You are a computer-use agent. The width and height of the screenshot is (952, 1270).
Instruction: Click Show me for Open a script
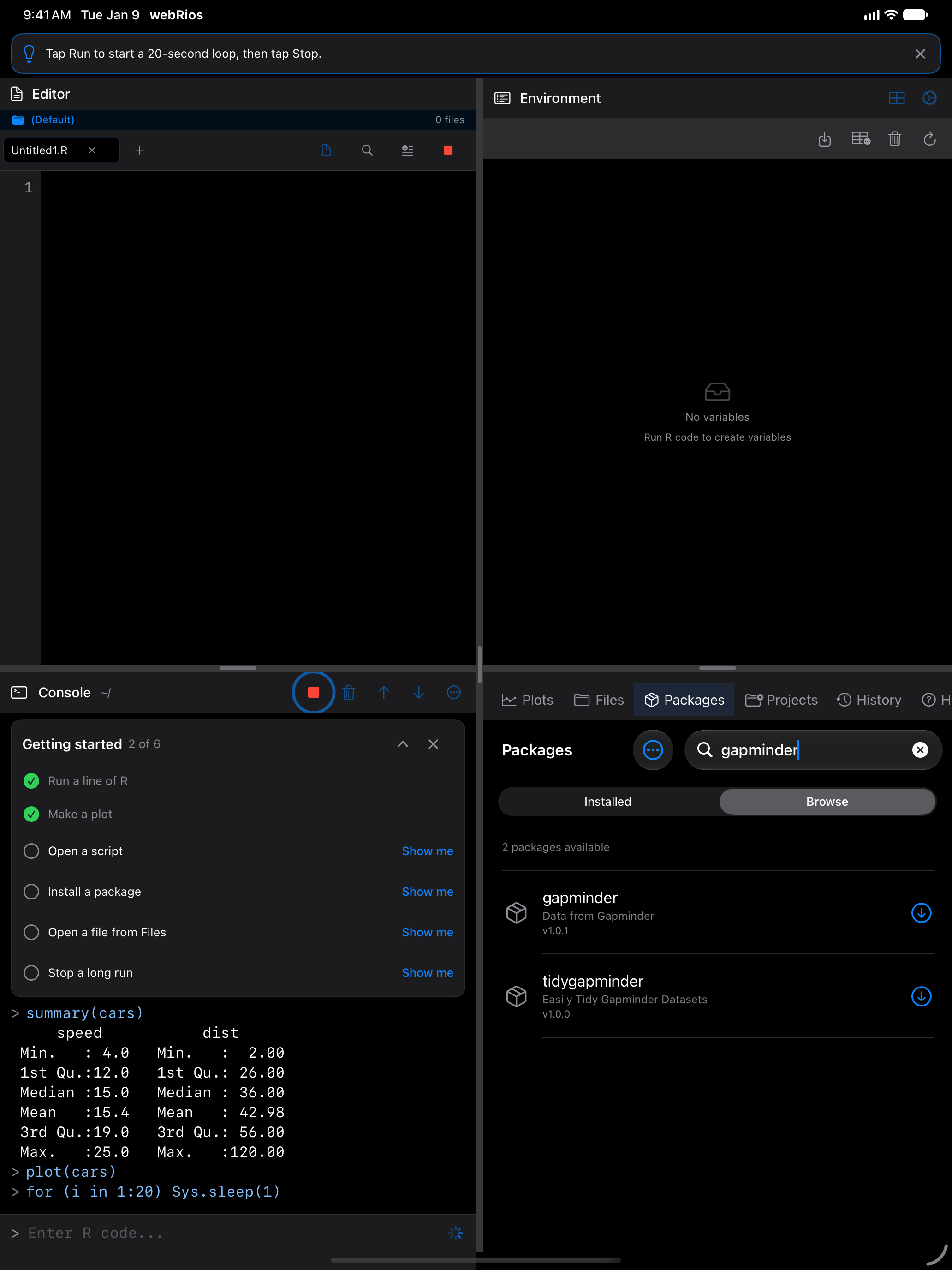click(x=428, y=851)
